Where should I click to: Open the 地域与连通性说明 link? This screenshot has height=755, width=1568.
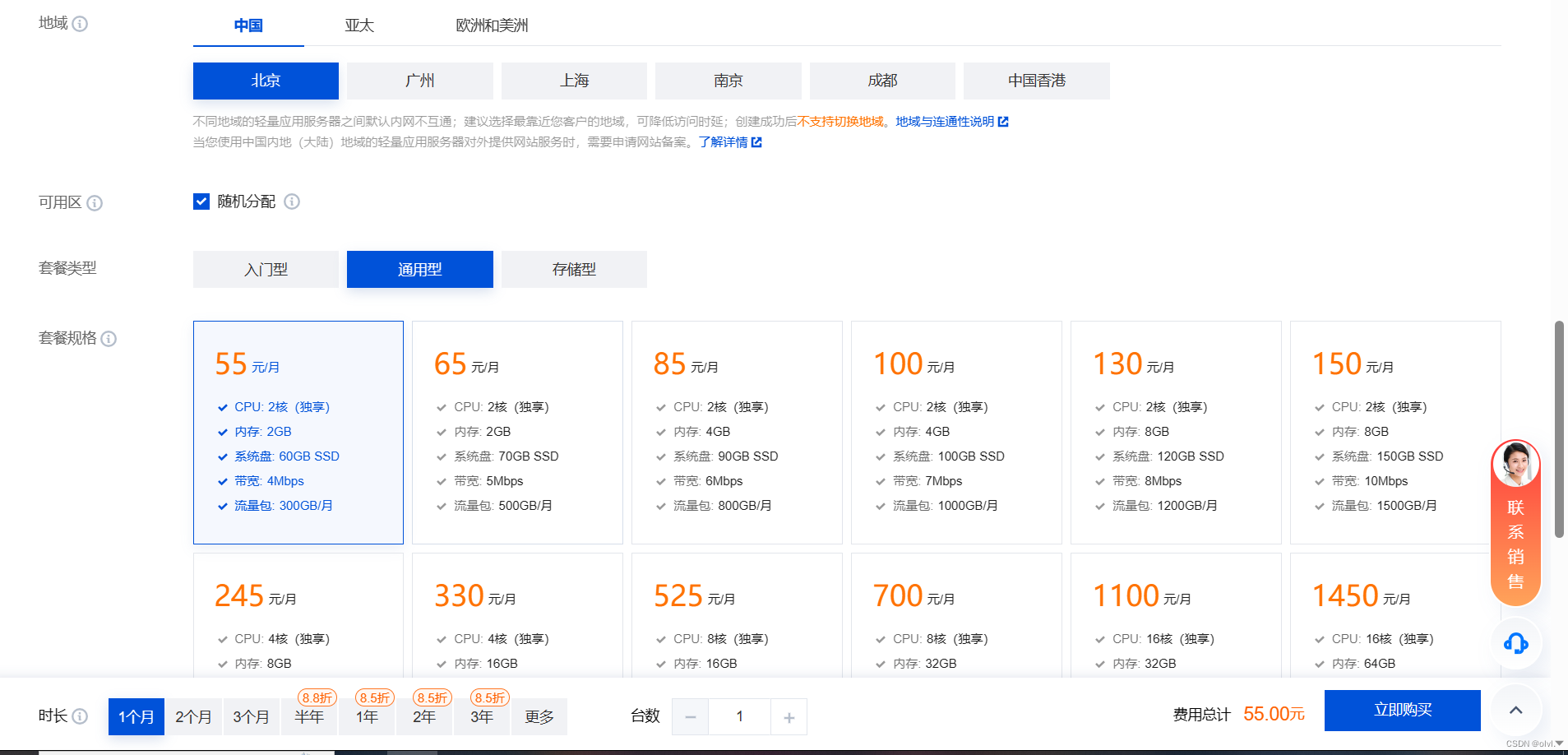click(x=945, y=122)
